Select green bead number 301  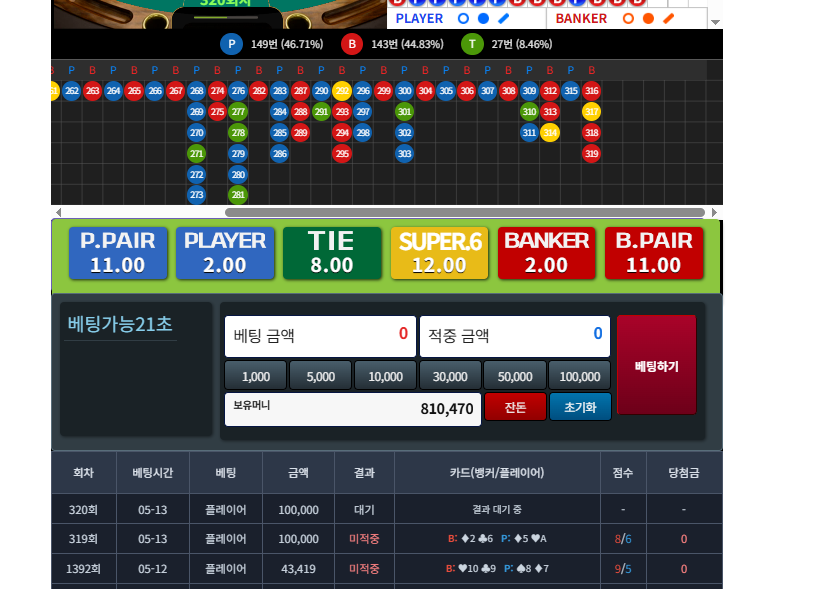[404, 112]
